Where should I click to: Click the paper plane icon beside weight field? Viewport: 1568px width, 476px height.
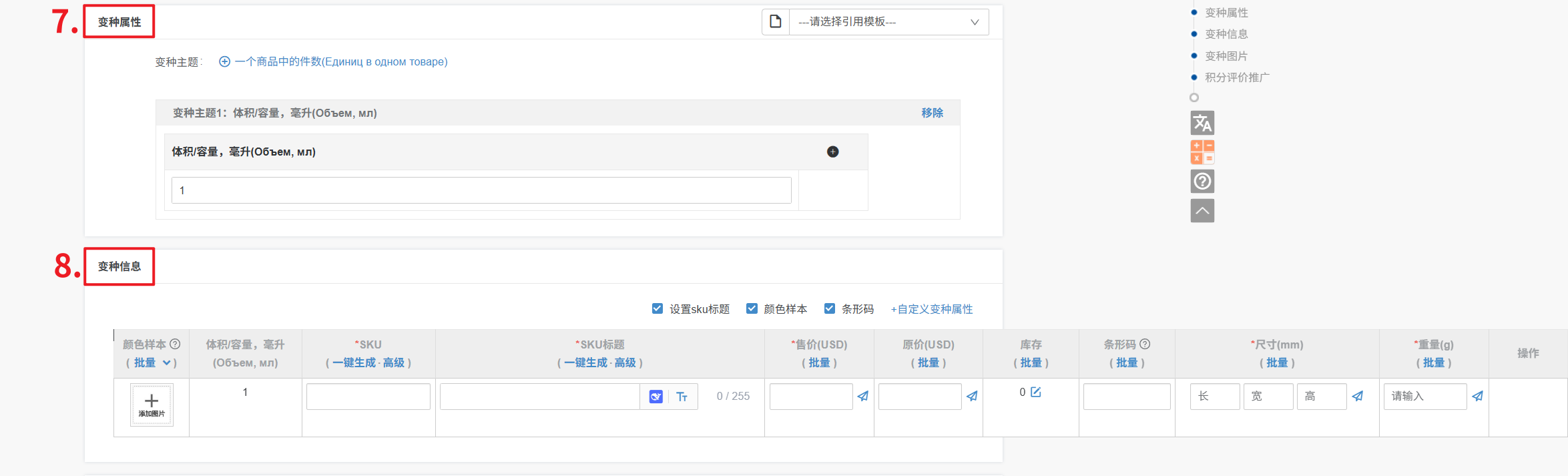coord(1477,397)
